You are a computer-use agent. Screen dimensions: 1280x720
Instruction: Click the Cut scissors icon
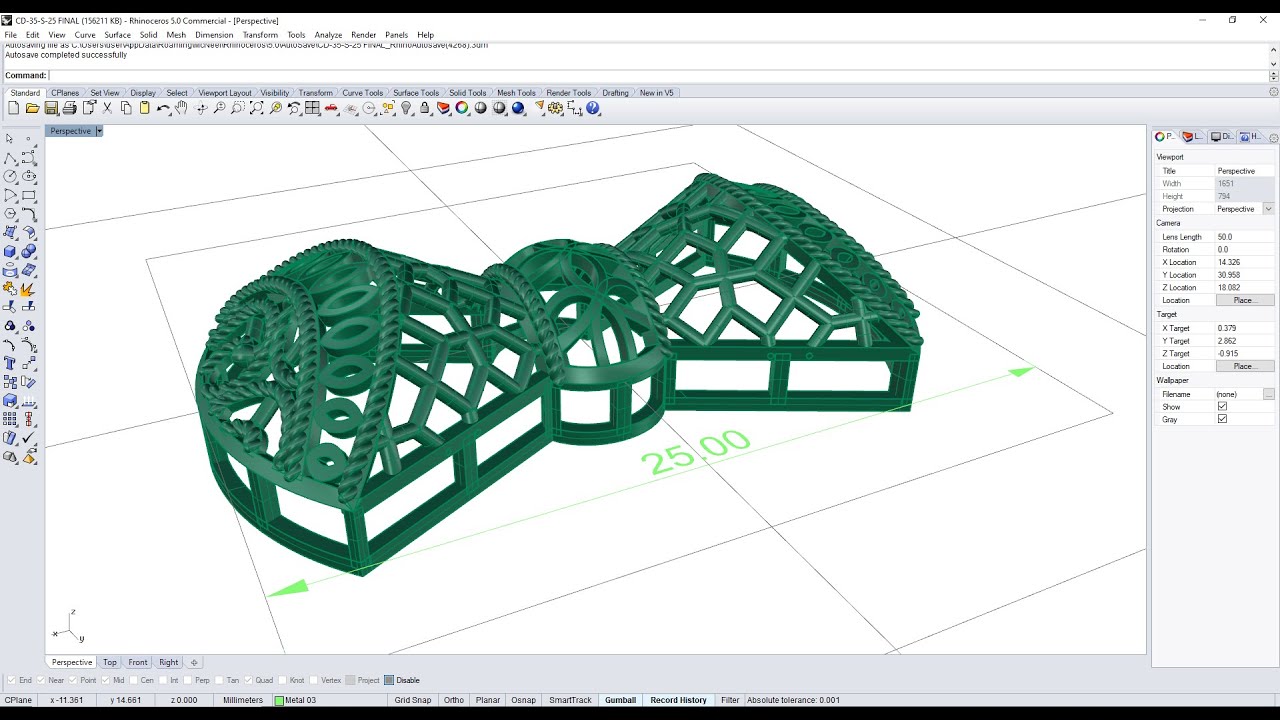[107, 108]
